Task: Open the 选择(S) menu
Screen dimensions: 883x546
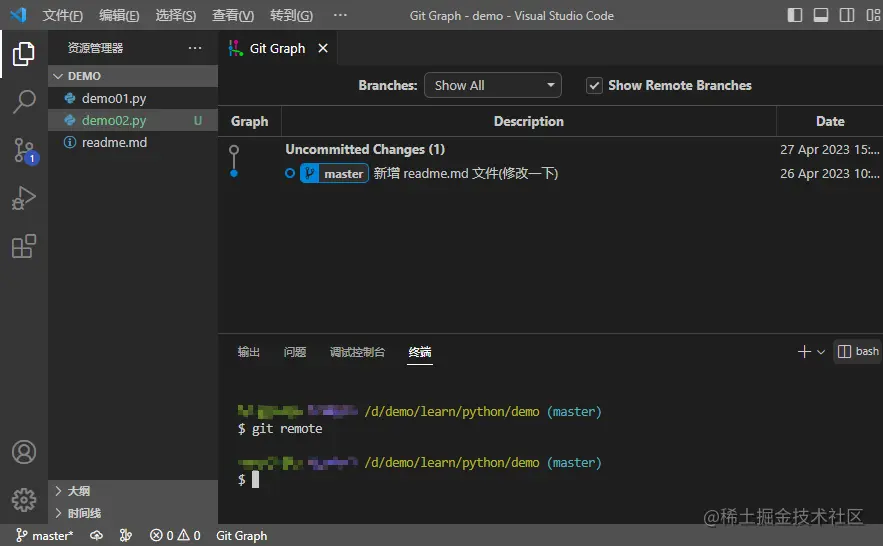Action: [176, 15]
